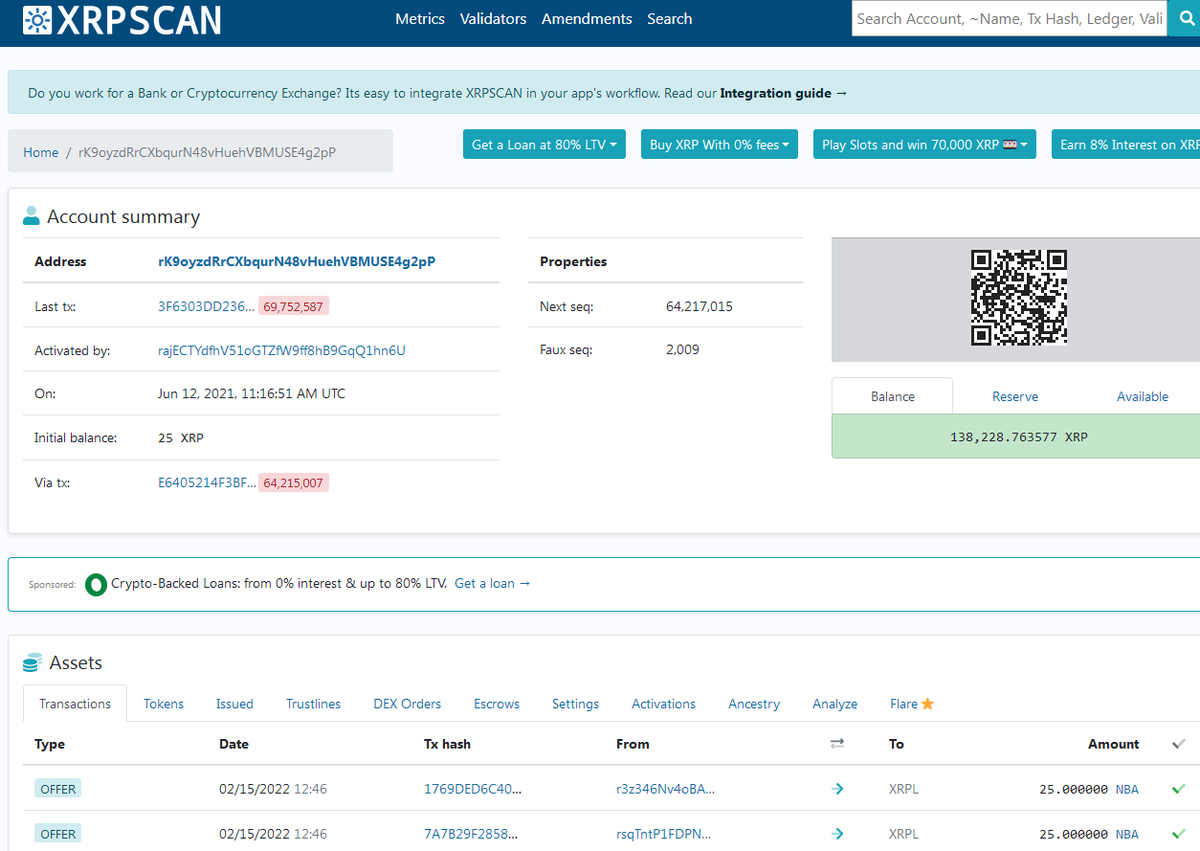
Task: Switch to the Trustlines tab
Action: point(313,704)
